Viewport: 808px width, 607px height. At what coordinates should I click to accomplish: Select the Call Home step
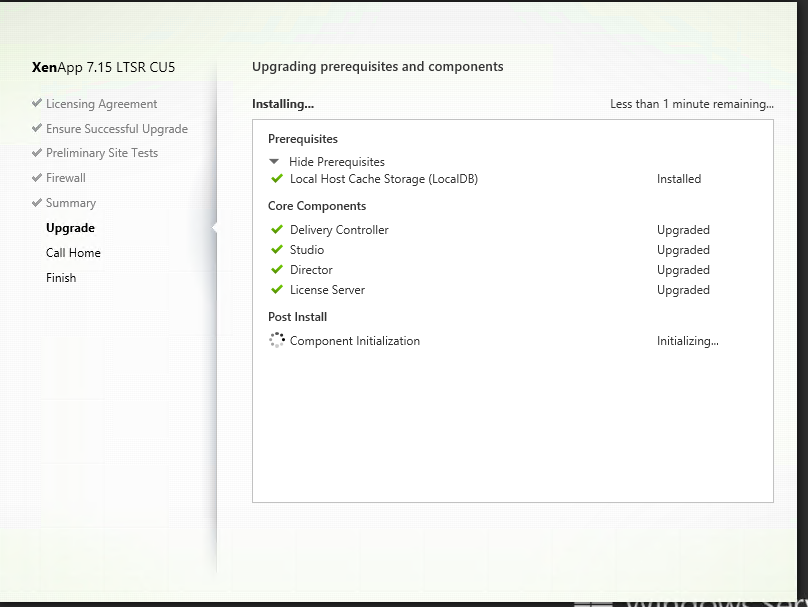point(73,253)
